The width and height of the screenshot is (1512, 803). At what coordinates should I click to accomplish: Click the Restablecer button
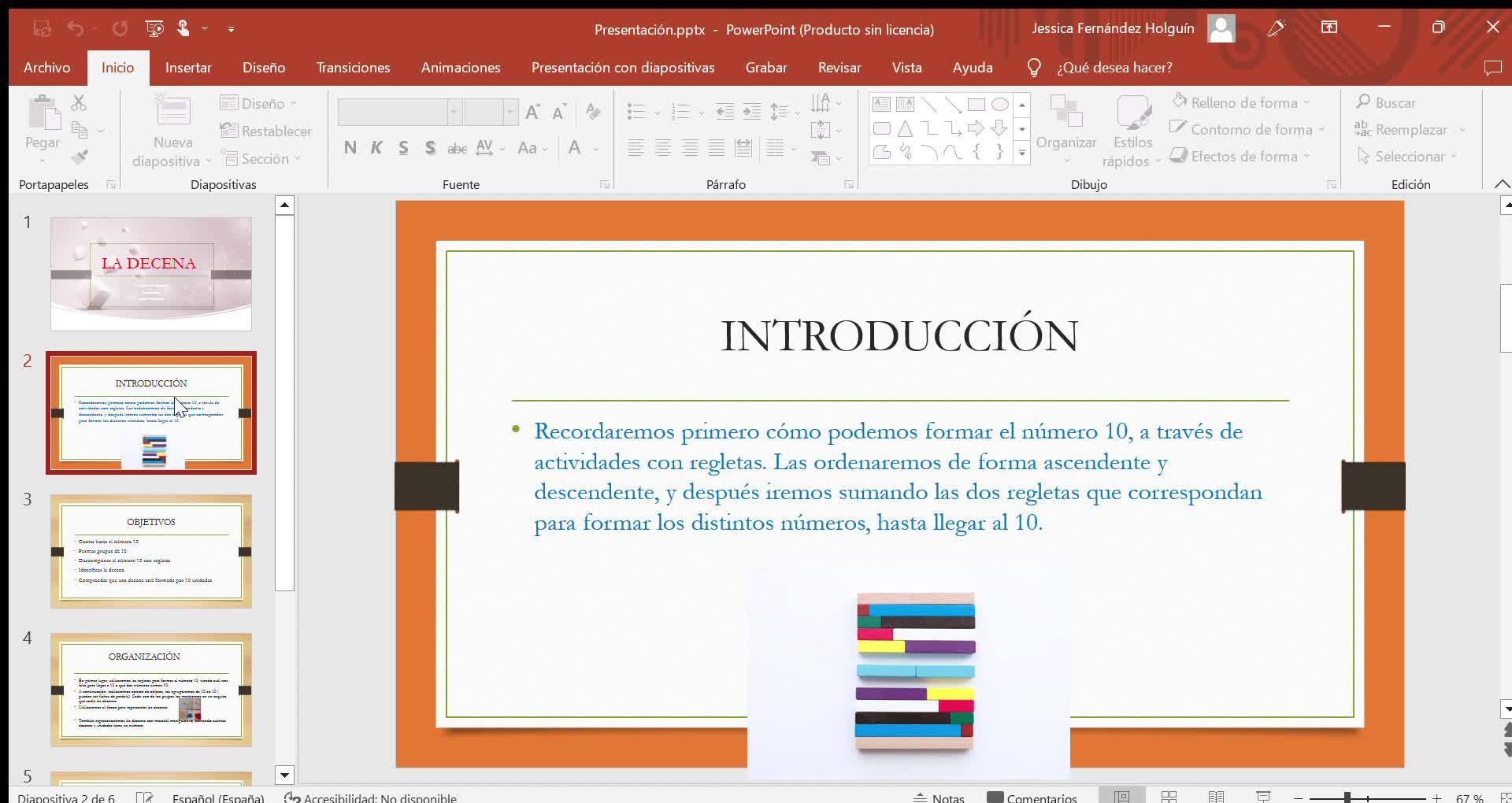[266, 131]
